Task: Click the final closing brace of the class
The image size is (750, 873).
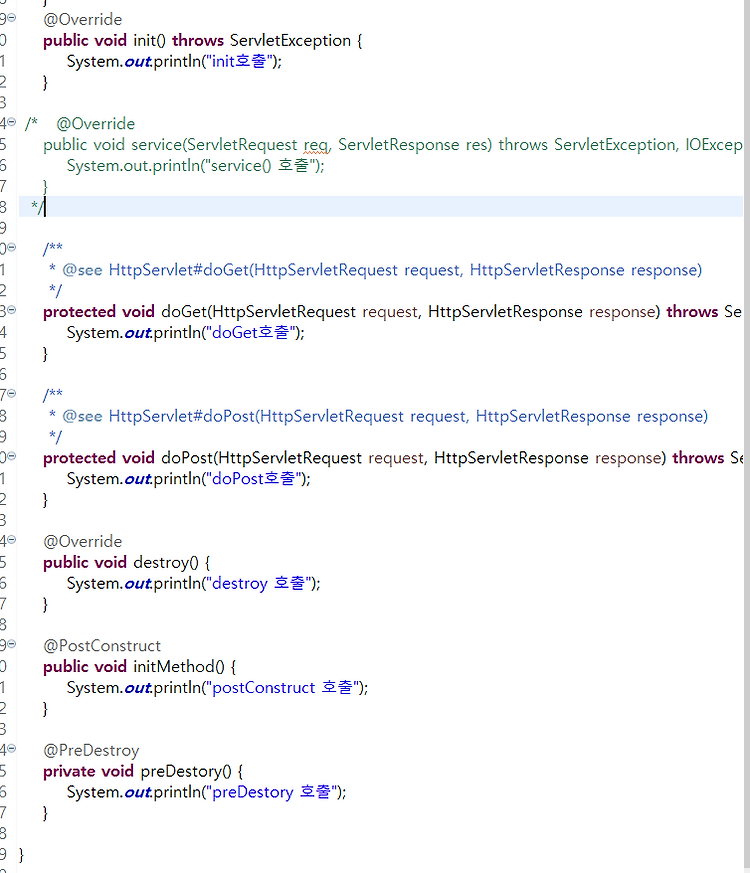Action: [22, 855]
